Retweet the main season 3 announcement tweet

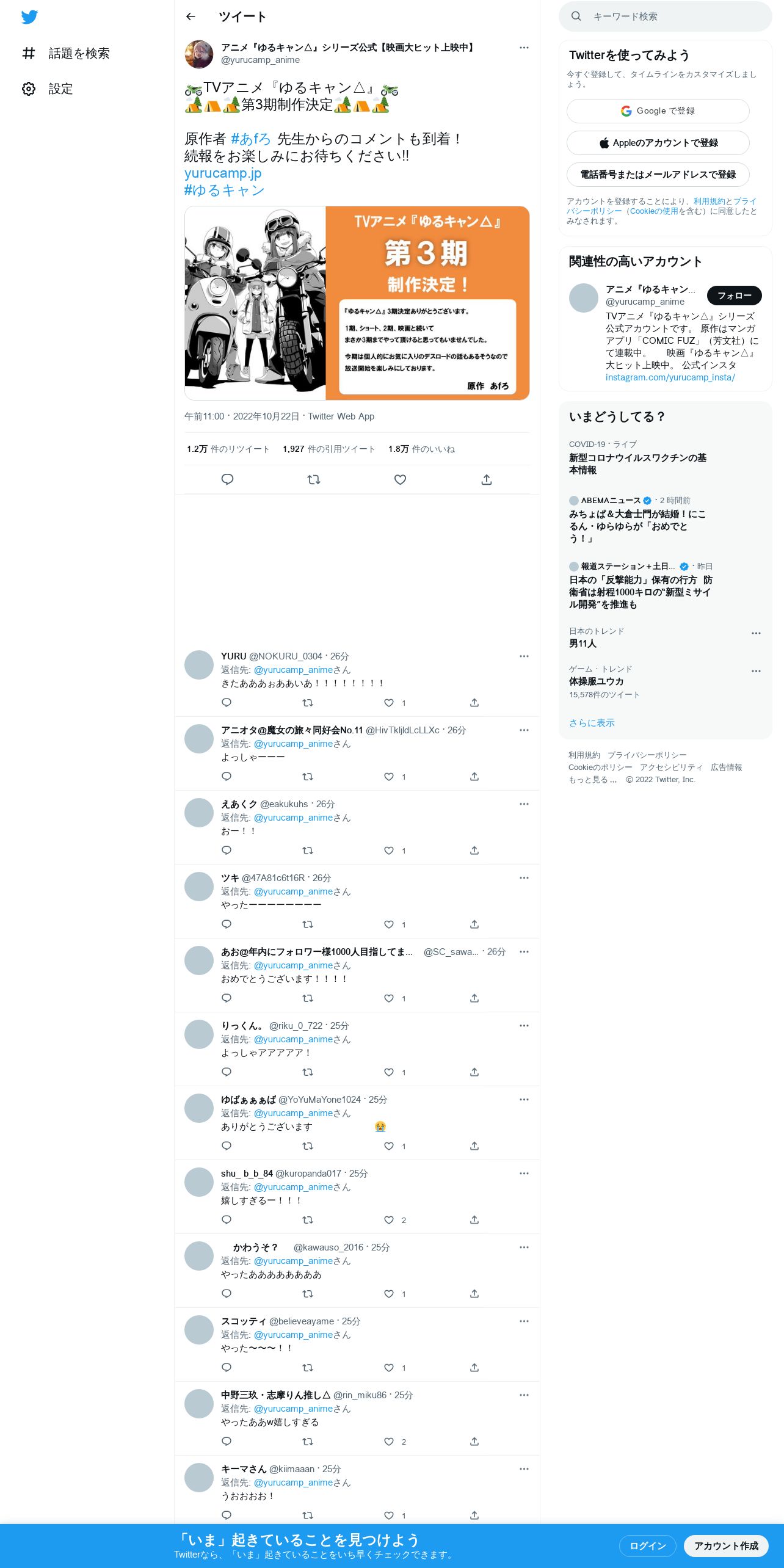coord(314,479)
